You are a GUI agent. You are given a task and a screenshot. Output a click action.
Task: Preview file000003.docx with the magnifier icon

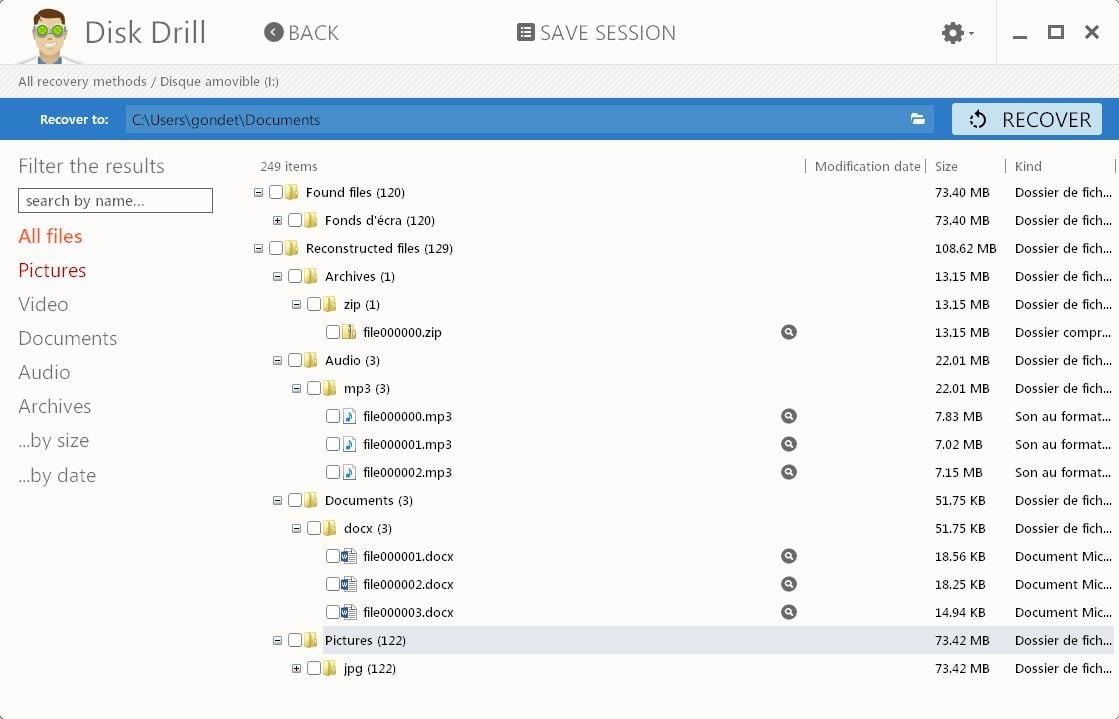click(x=789, y=612)
